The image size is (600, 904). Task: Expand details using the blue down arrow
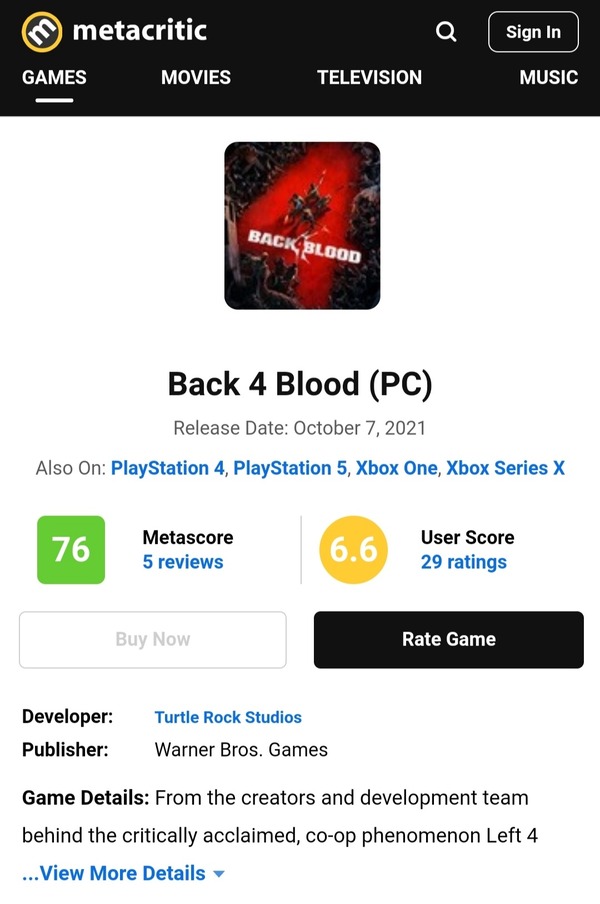[x=218, y=874]
